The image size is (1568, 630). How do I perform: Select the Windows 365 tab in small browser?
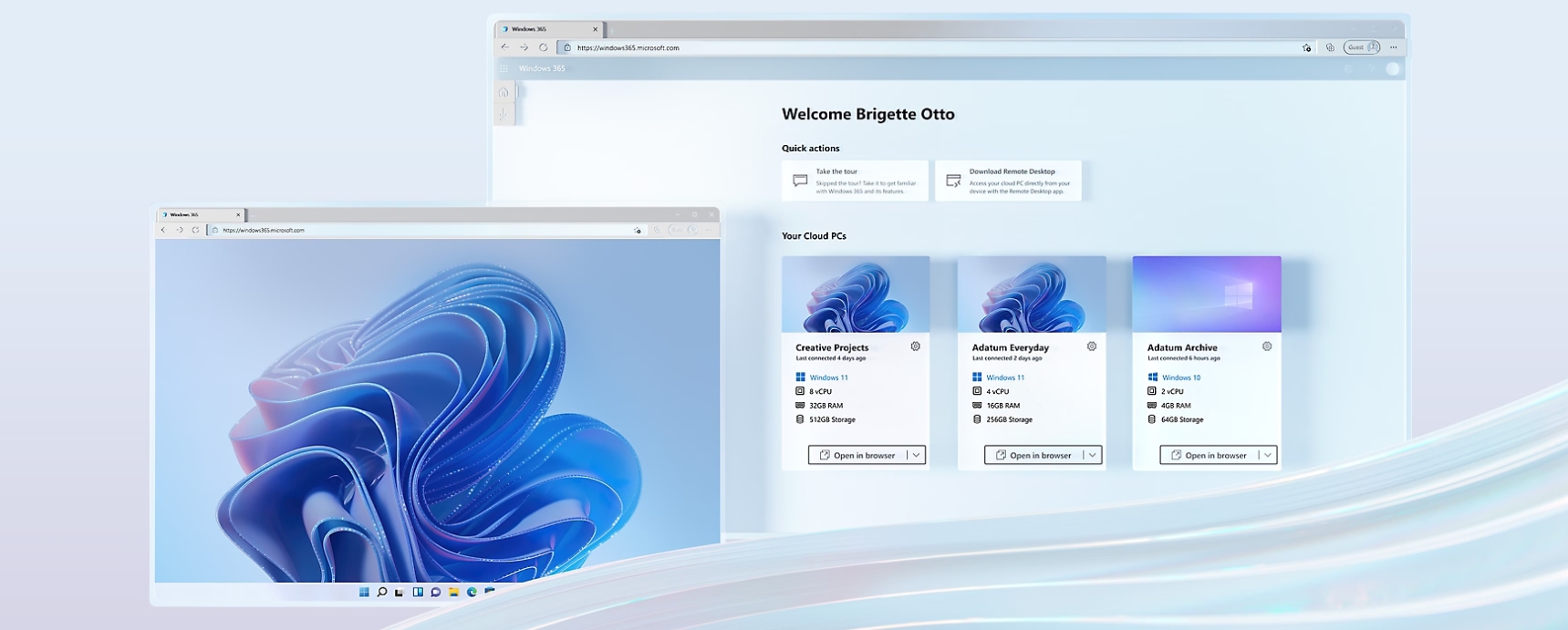point(200,215)
